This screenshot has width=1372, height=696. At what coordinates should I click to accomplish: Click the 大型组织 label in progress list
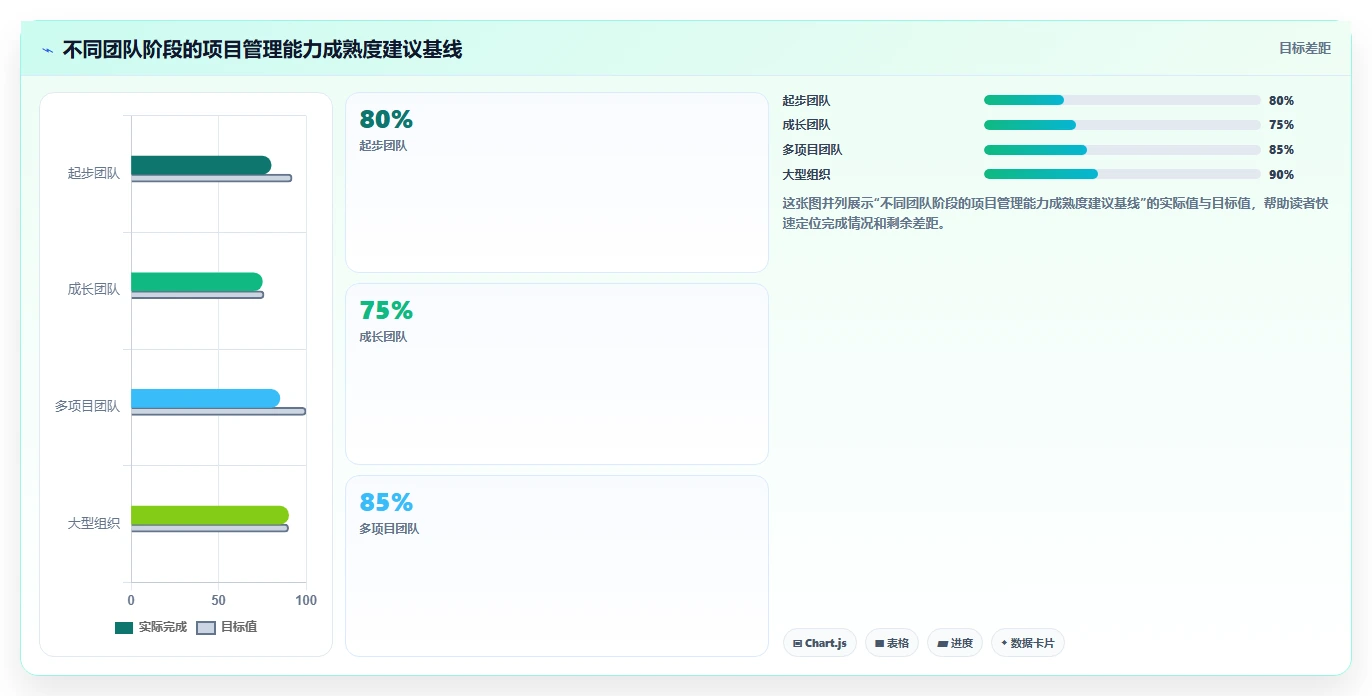(806, 175)
